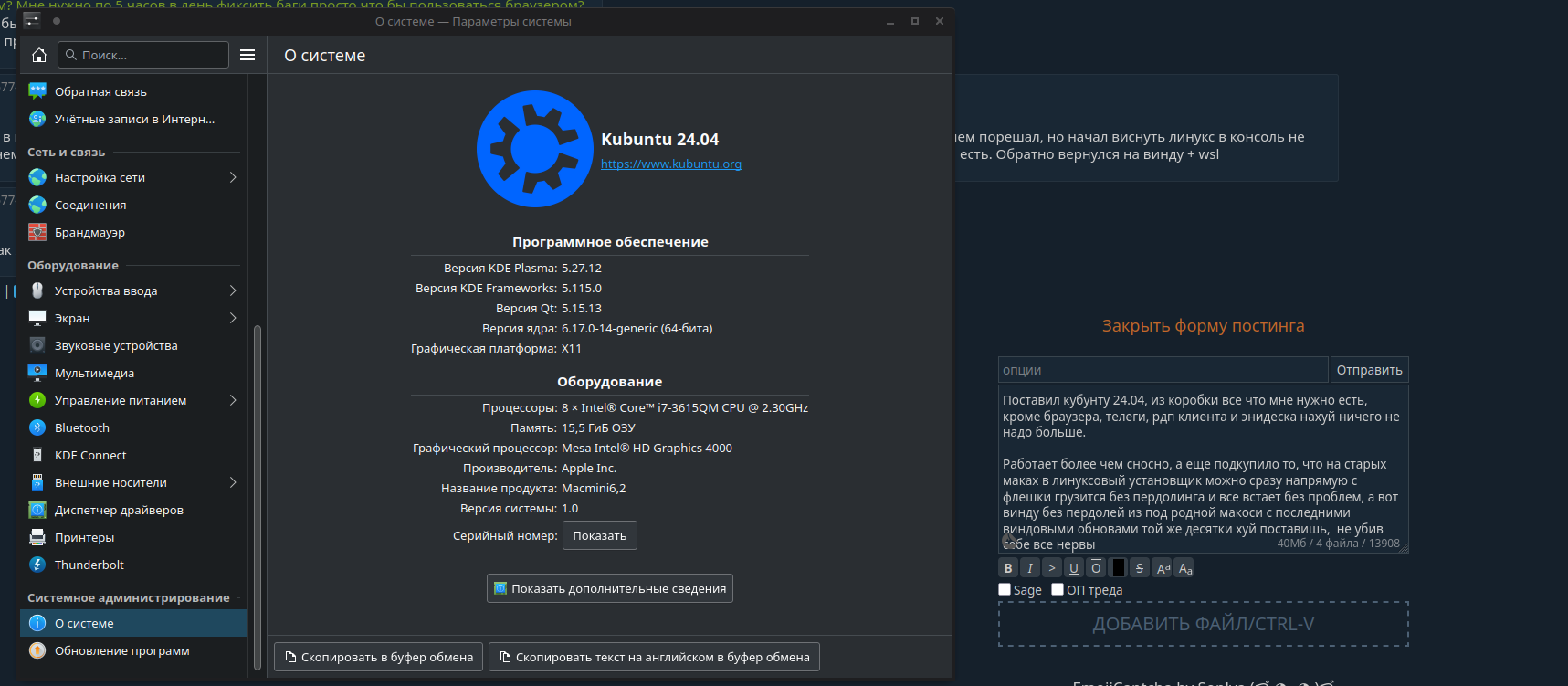
Task: Submit the post with the Отправить button
Action: pos(1369,370)
